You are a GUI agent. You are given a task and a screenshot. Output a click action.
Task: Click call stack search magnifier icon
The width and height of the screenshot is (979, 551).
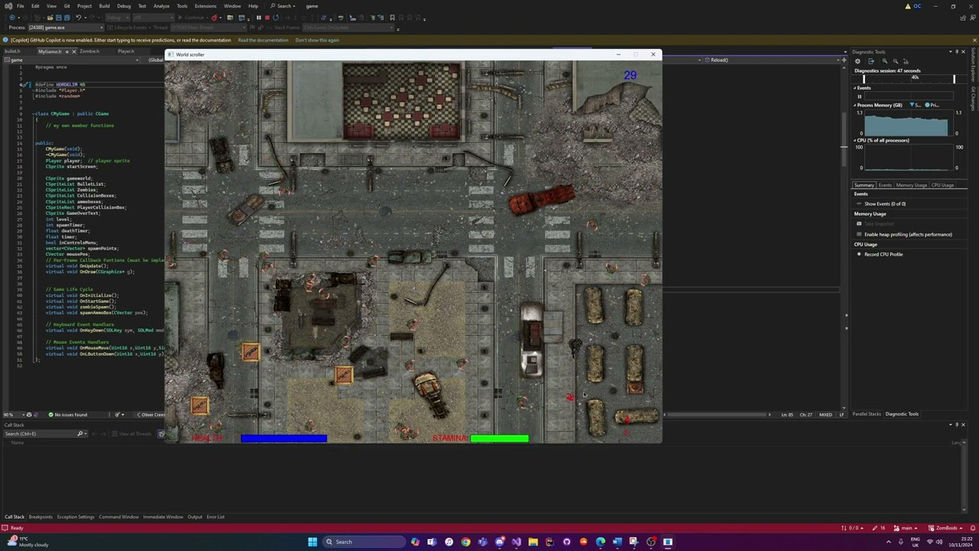click(x=80, y=434)
